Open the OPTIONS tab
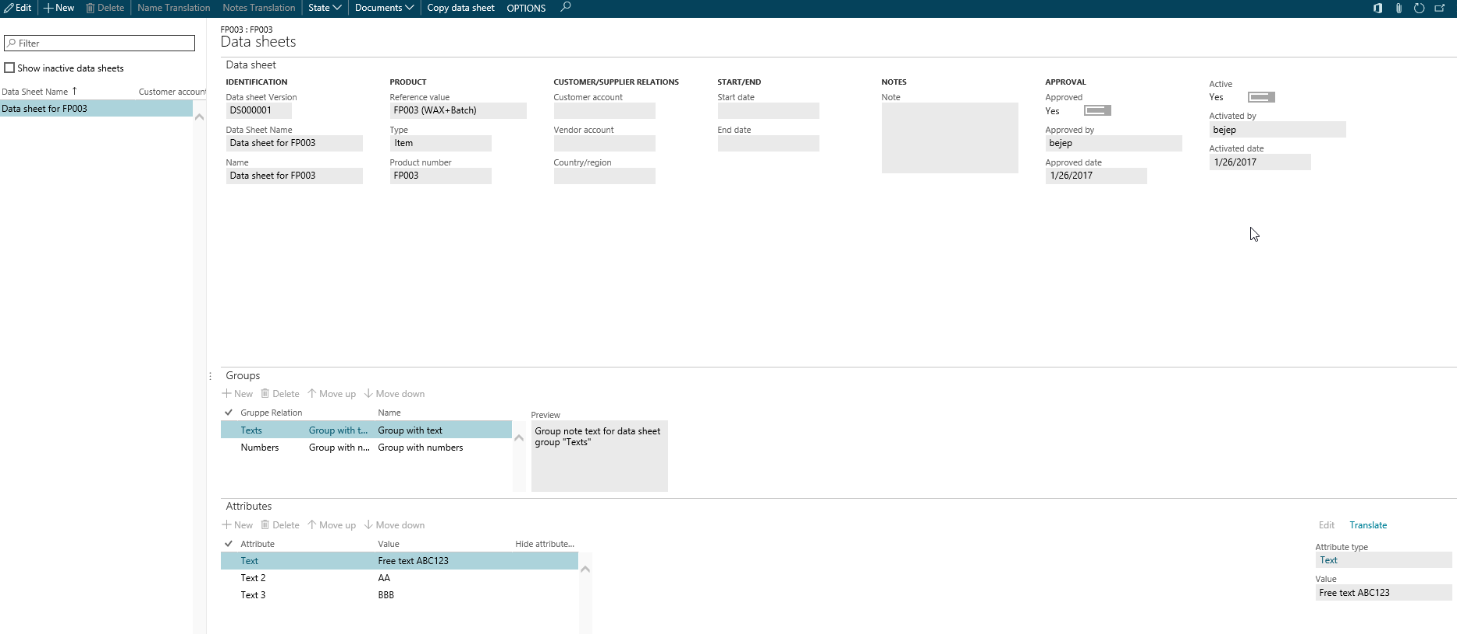 click(526, 8)
